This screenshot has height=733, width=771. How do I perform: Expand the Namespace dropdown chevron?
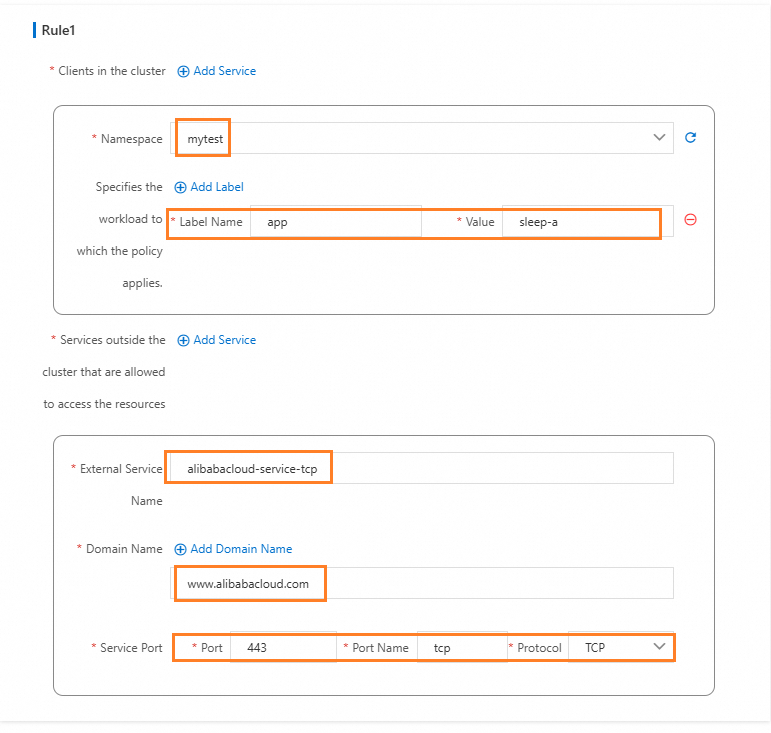pos(659,137)
